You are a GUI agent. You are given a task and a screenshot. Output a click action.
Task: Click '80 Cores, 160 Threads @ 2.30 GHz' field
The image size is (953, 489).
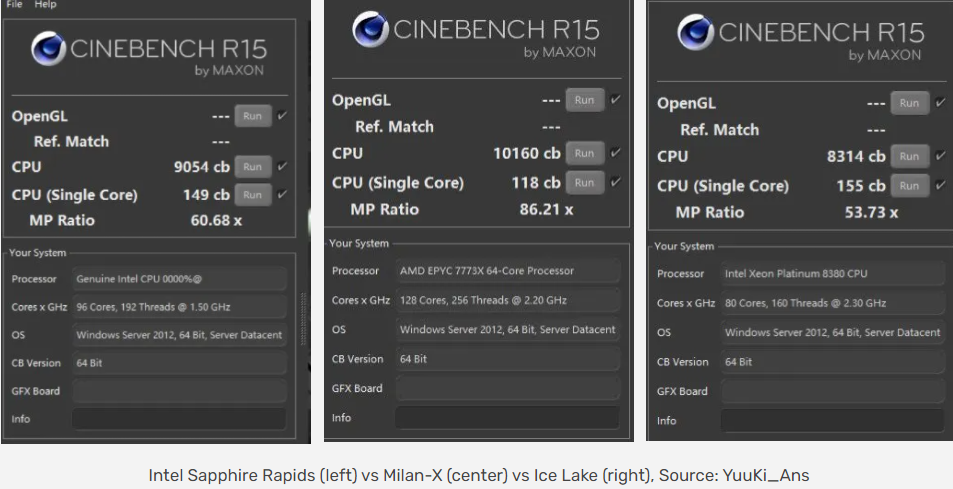click(833, 303)
